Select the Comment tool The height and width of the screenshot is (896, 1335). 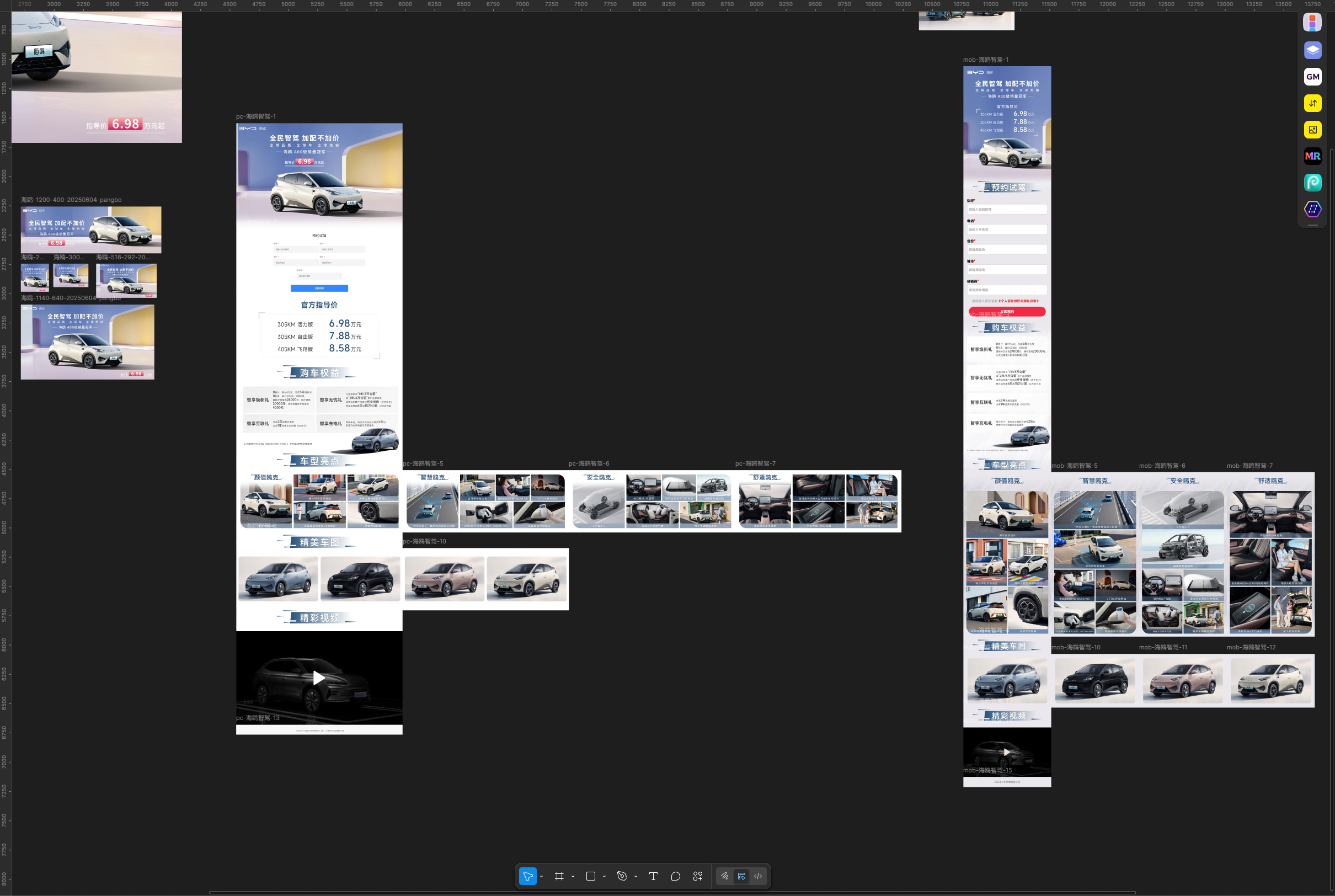[675, 876]
